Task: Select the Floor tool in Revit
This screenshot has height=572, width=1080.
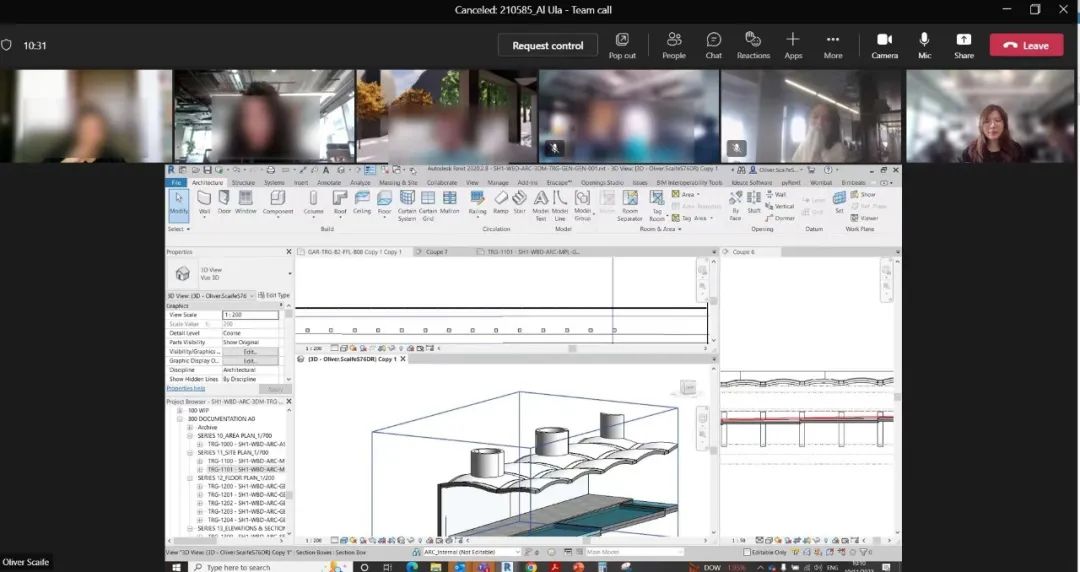Action: (x=384, y=203)
